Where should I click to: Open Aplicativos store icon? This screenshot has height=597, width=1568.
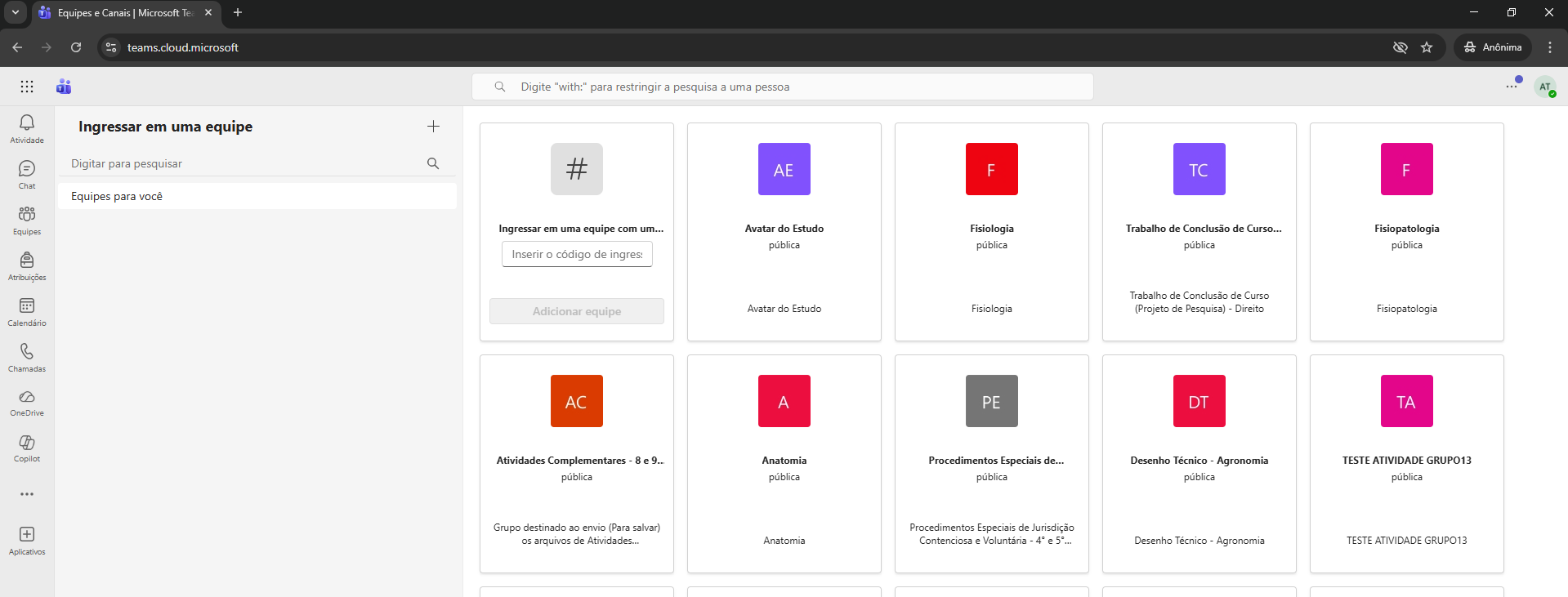(27, 535)
